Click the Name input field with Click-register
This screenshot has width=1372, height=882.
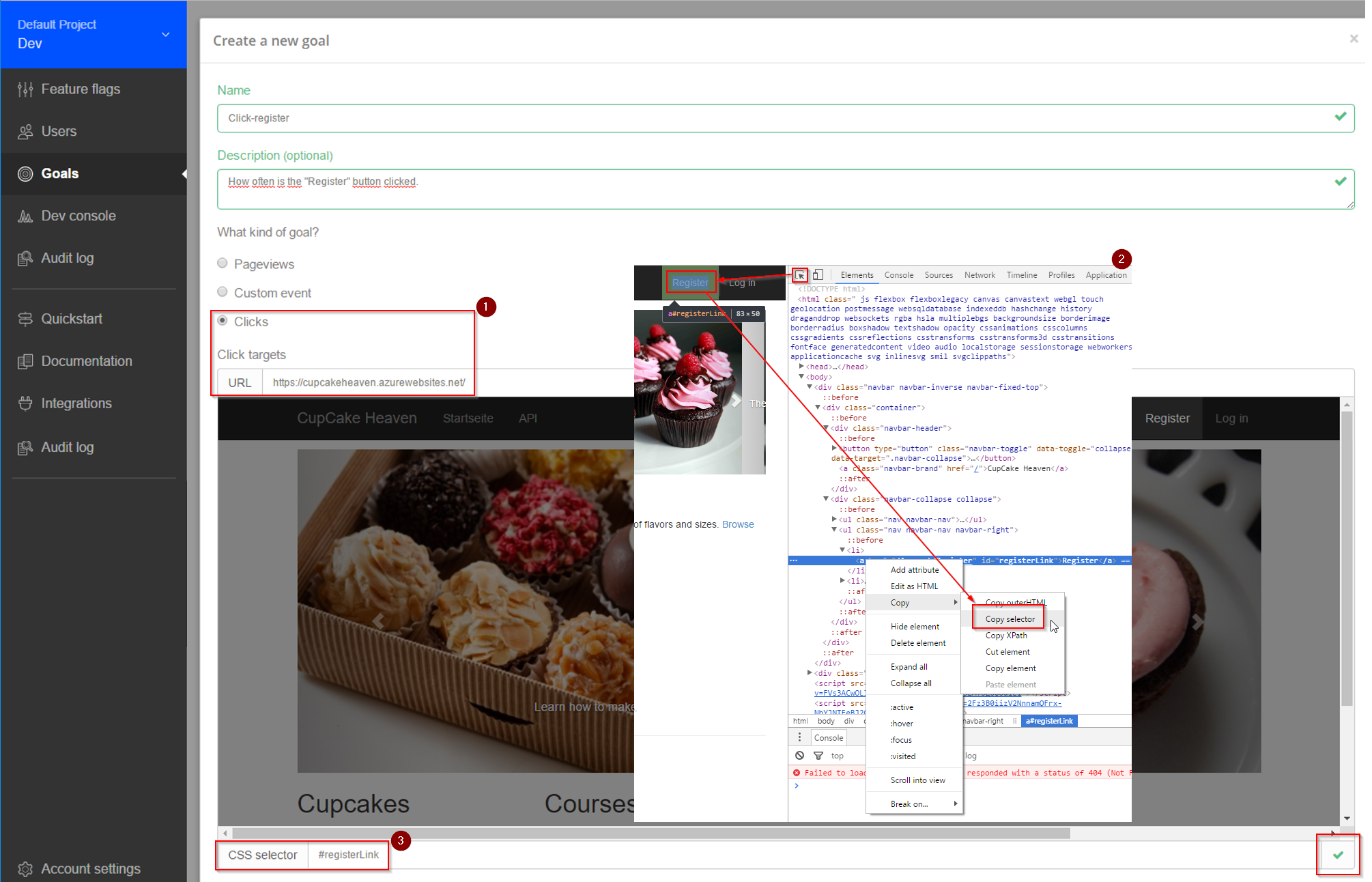point(786,118)
